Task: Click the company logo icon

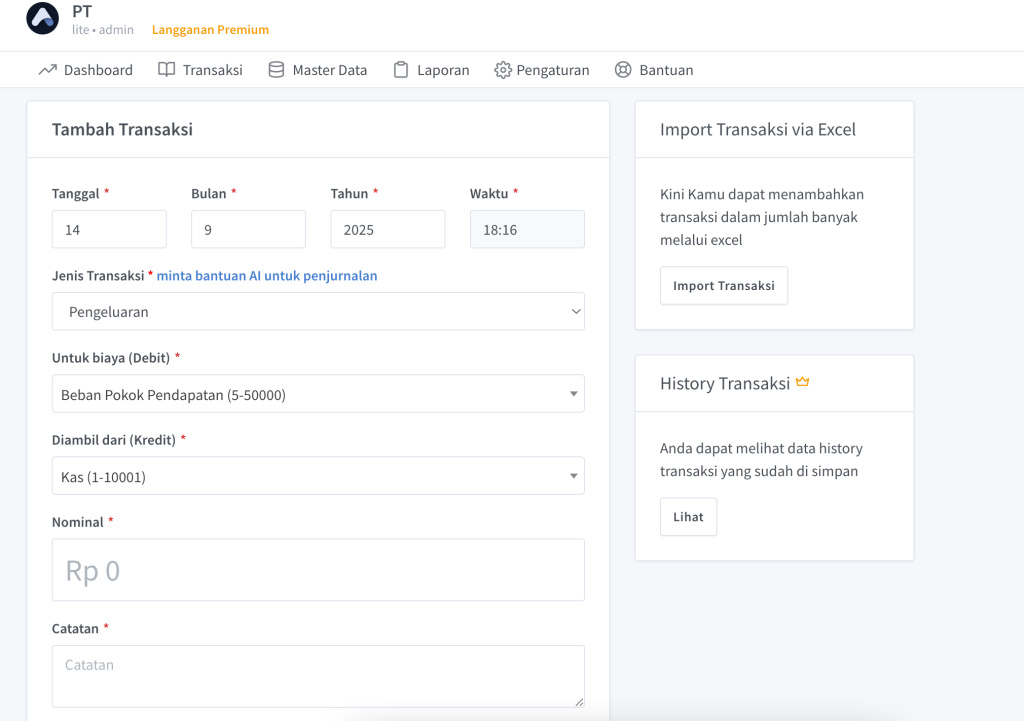Action: click(x=42, y=19)
